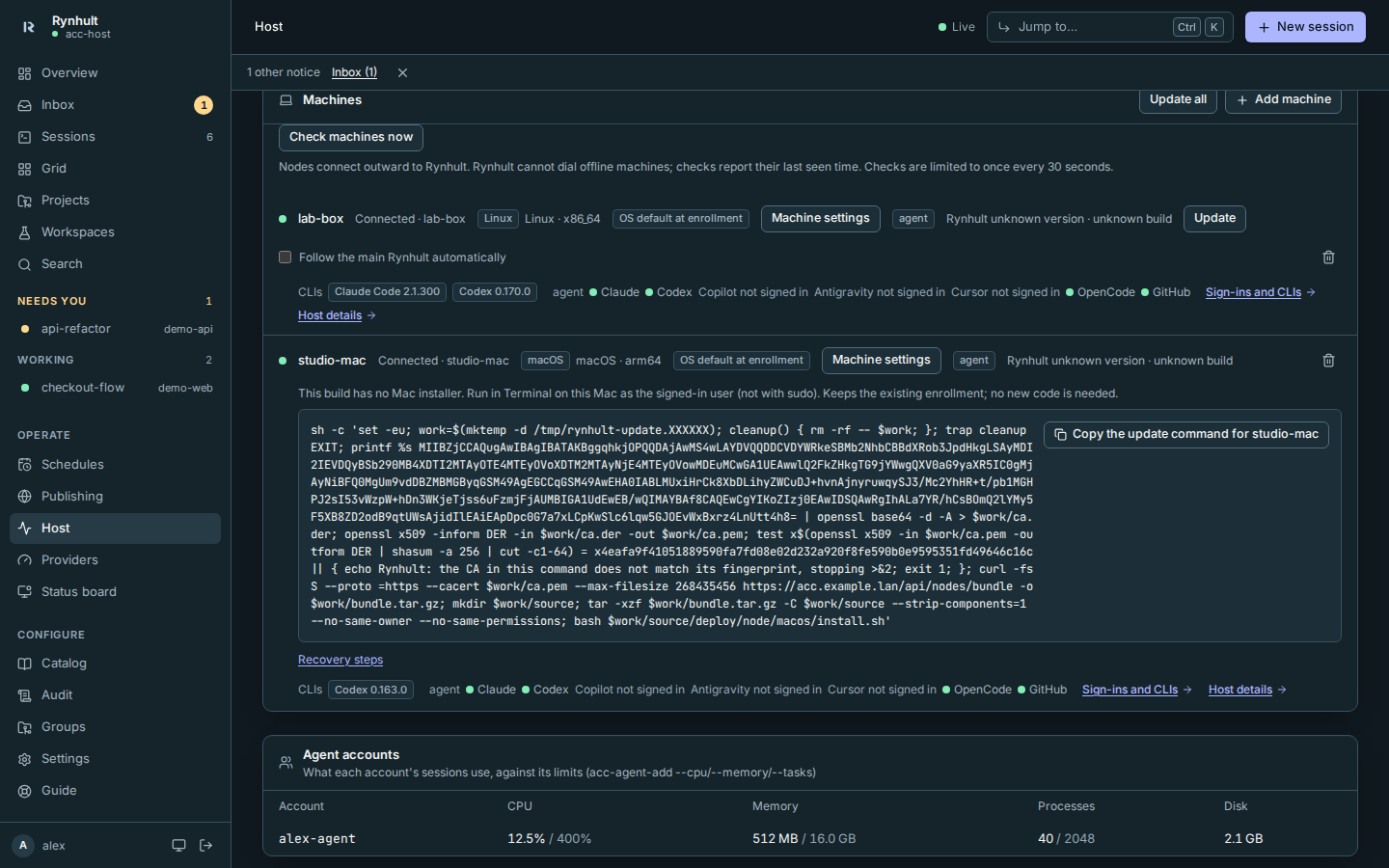The image size is (1389, 868).
Task: Click the alex avatar circle
Action: (23, 846)
